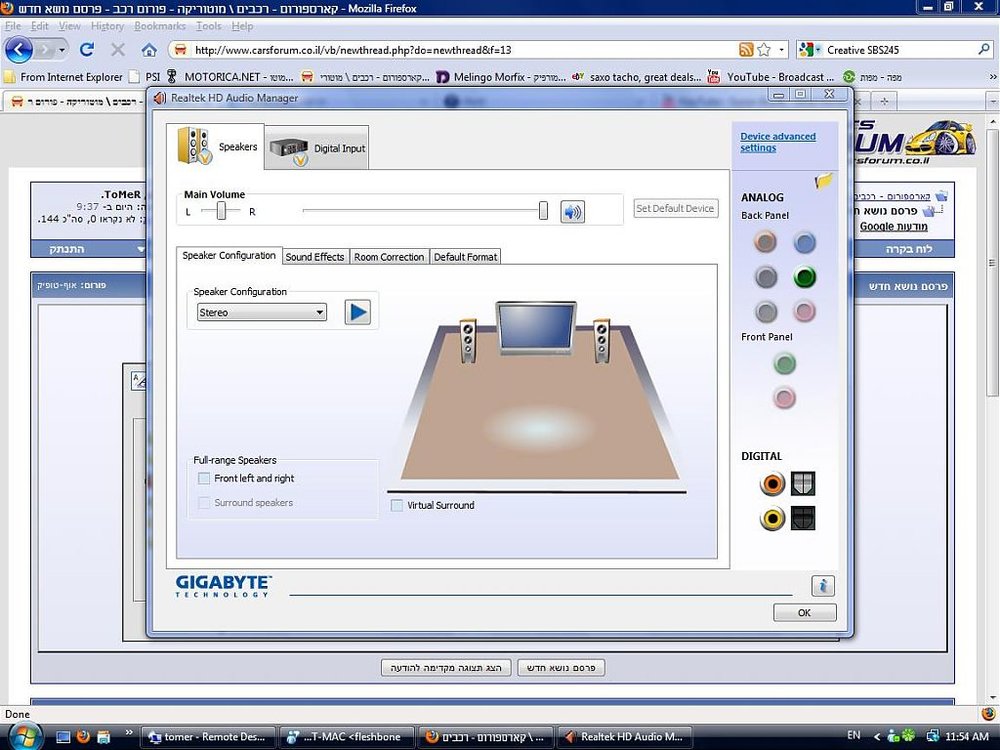Open the Firefox Bookmarks menu
The height and width of the screenshot is (750, 1000).
point(159,26)
